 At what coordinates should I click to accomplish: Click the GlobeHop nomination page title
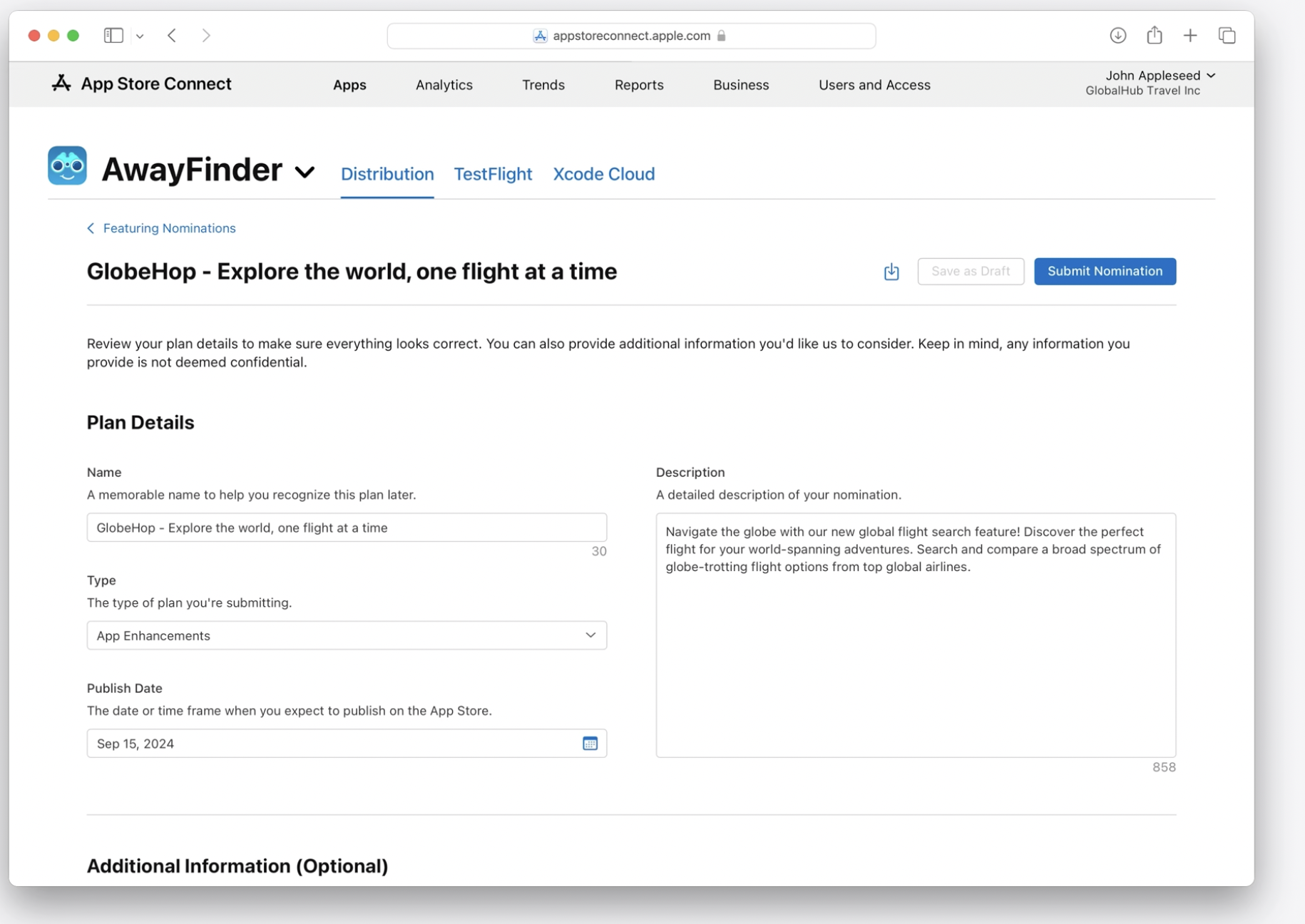[352, 272]
